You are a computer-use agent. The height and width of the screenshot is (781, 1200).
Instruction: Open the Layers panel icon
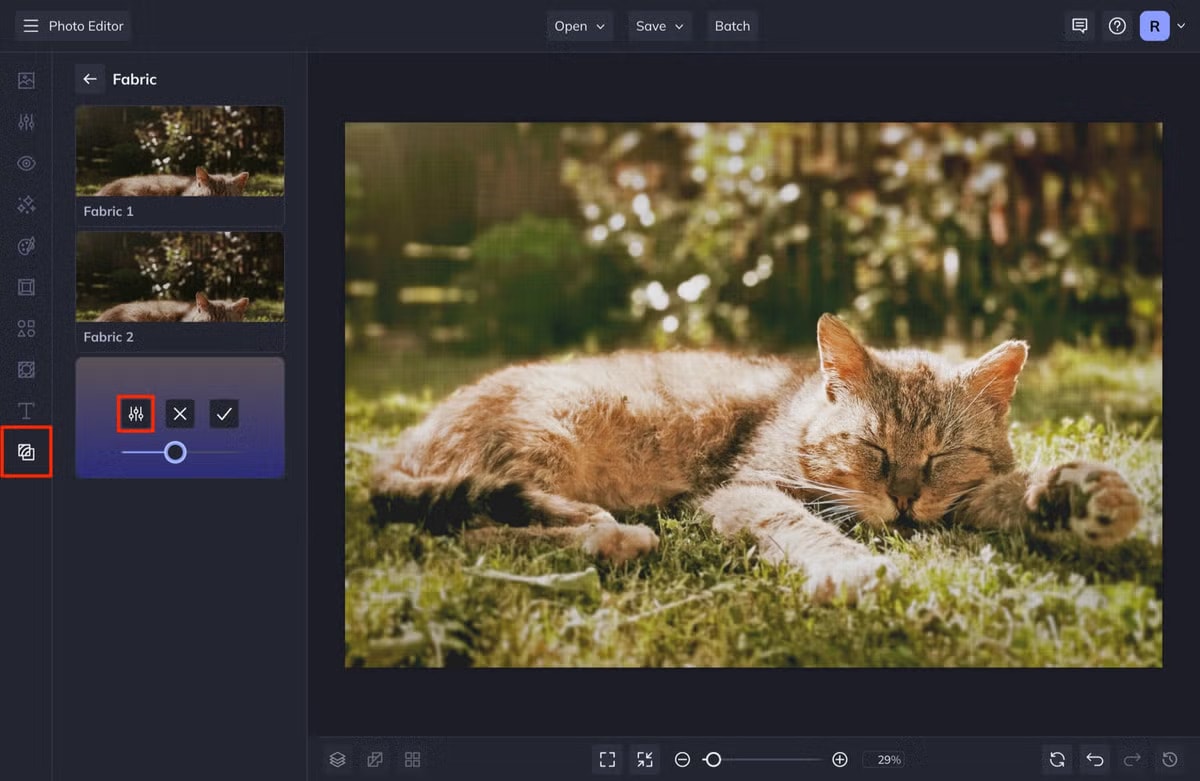pyautogui.click(x=338, y=760)
